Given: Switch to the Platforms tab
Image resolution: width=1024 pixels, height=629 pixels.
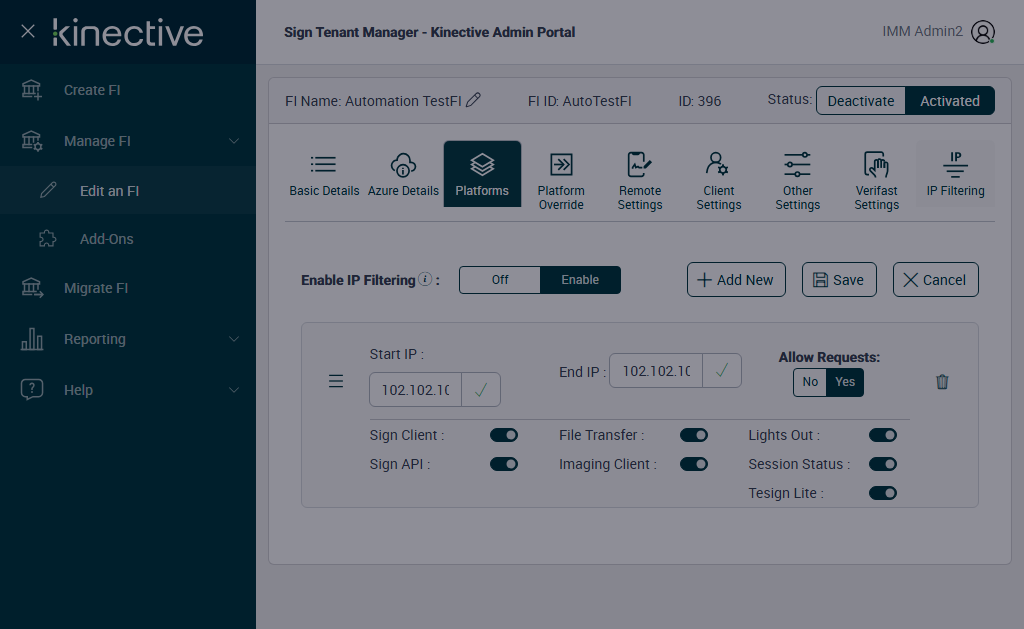Looking at the screenshot, I should pyautogui.click(x=482, y=174).
